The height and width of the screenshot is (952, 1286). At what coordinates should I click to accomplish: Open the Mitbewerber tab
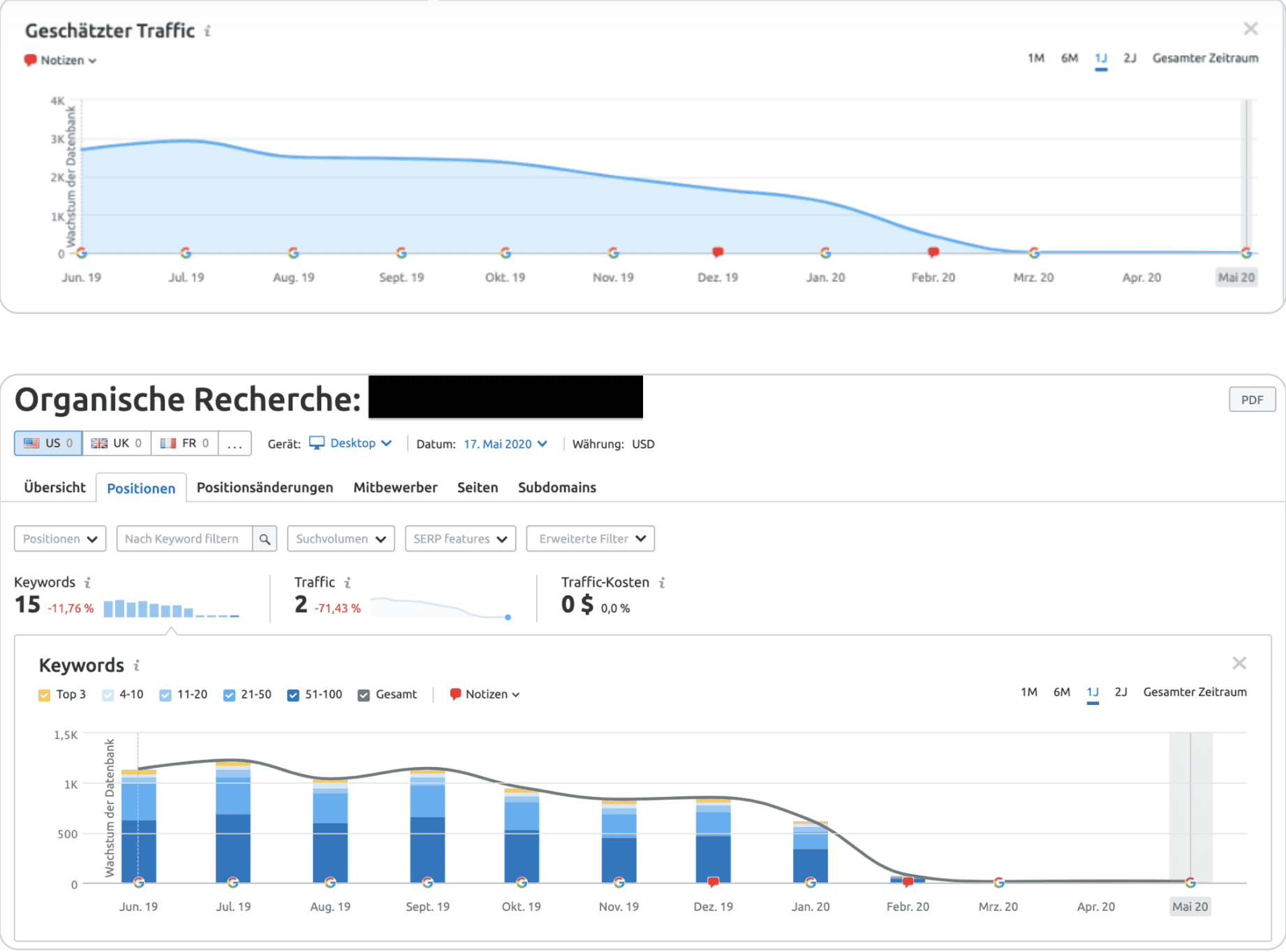coord(395,488)
